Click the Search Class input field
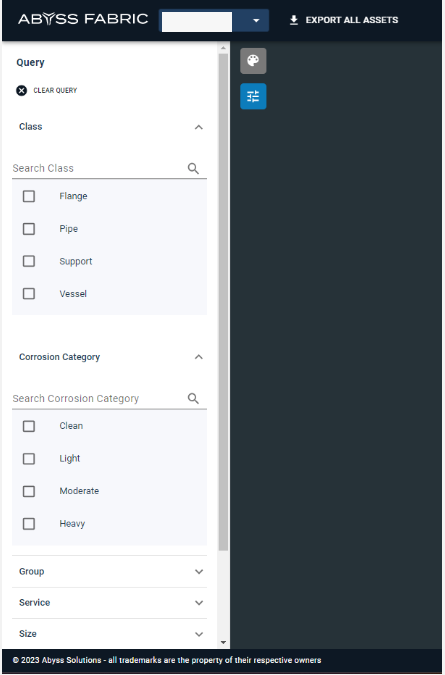445x675 pixels. coord(99,168)
